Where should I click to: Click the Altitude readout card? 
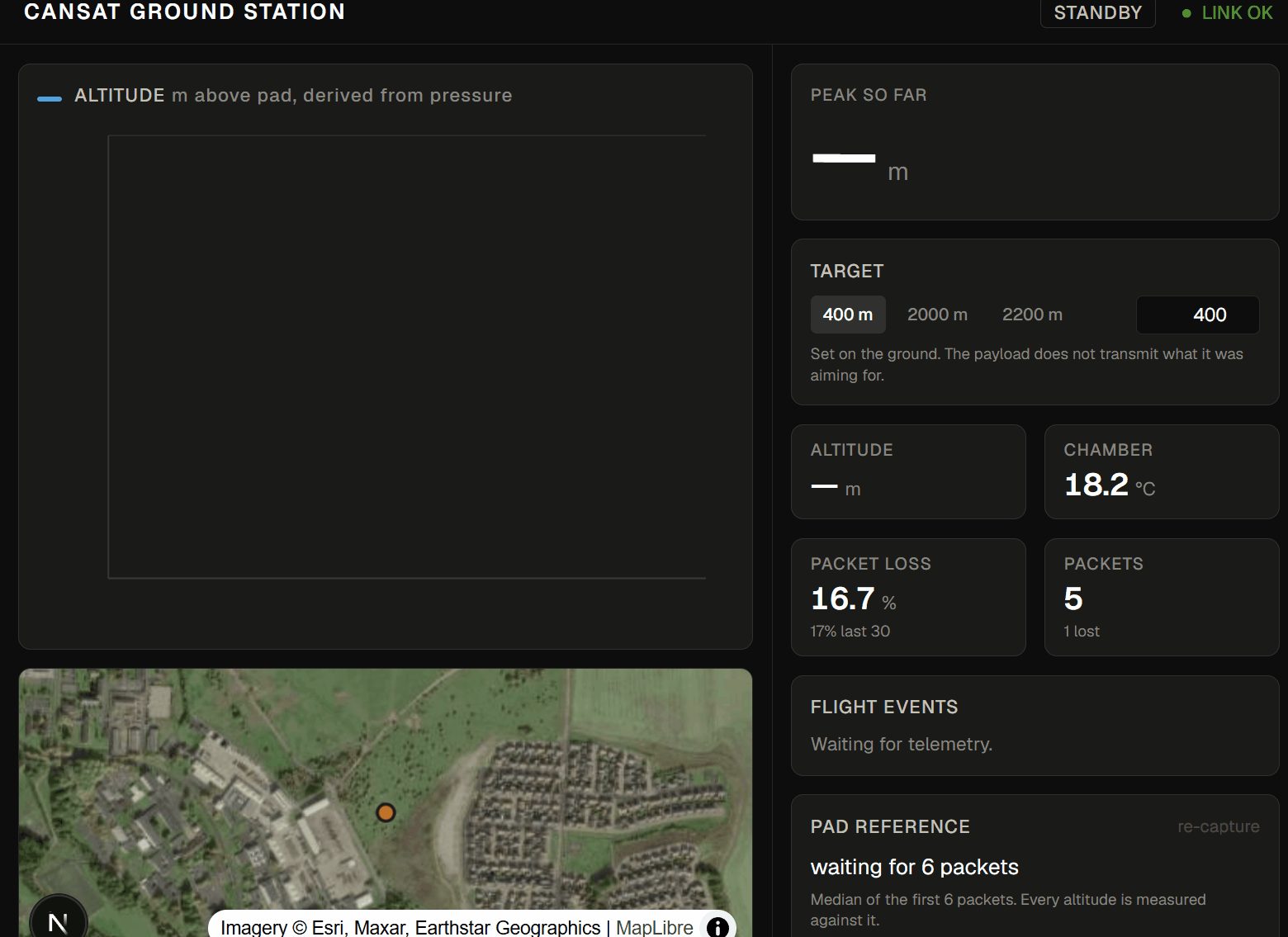(x=908, y=471)
